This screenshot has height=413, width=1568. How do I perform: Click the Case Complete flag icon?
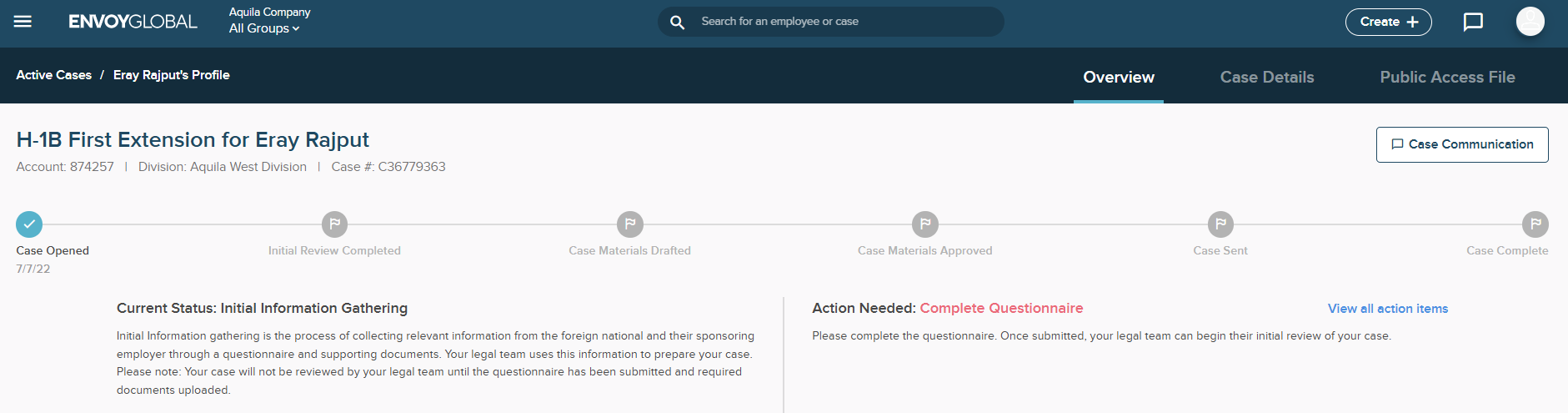(x=1535, y=224)
